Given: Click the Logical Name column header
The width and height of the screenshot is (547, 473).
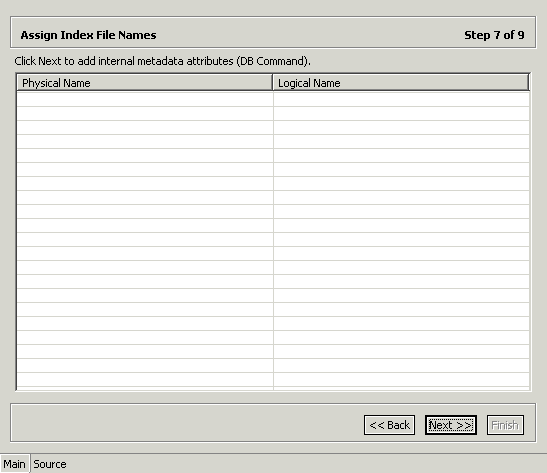Looking at the screenshot, I should 401,83.
